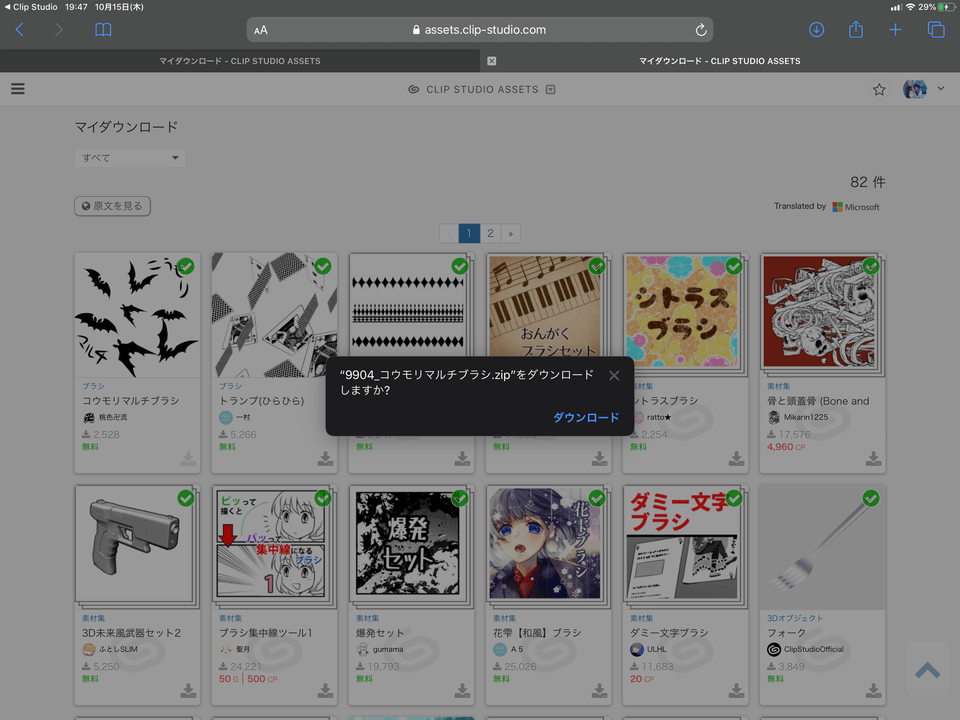Tap the star favorite icon near the avatar
This screenshot has height=720, width=960.
879,89
